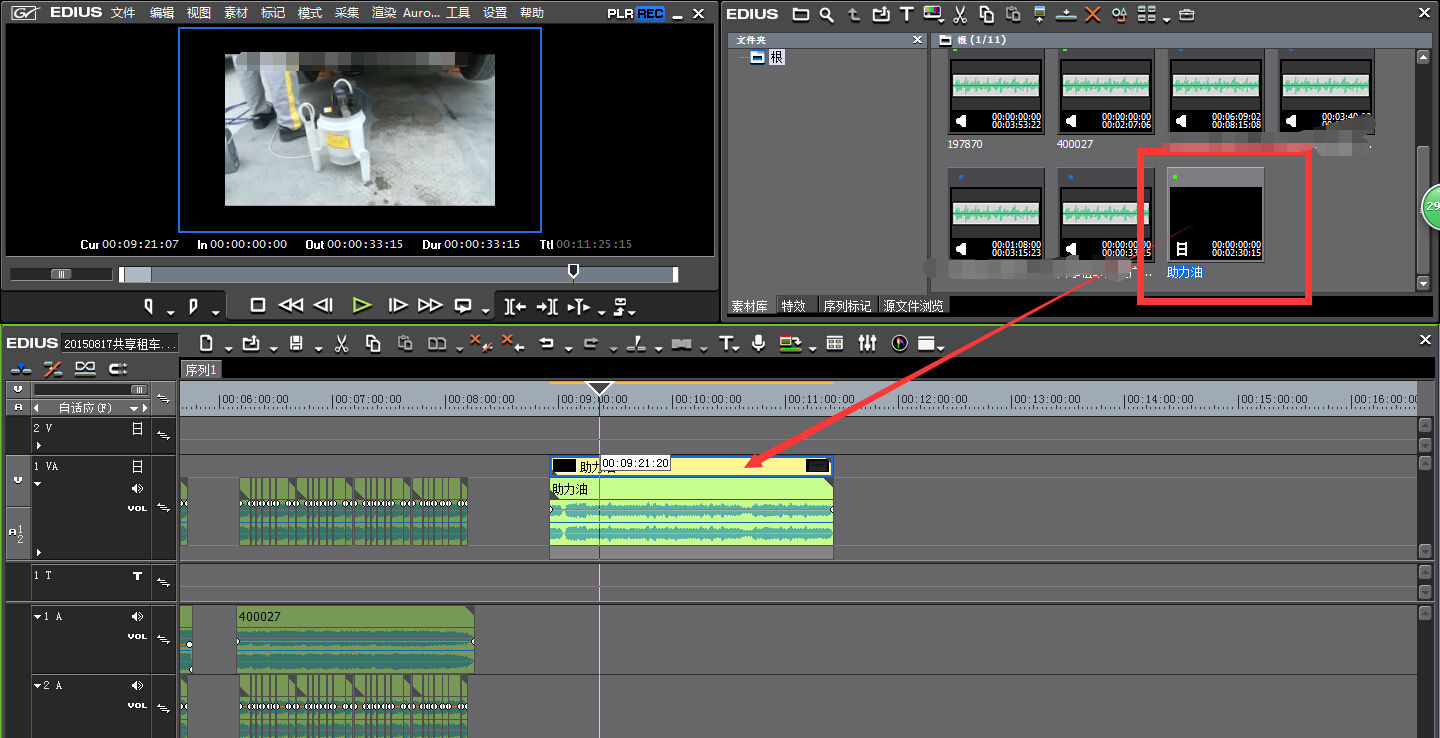Toggle the snap to event magnet icon
The width and height of the screenshot is (1440, 738).
point(118,369)
